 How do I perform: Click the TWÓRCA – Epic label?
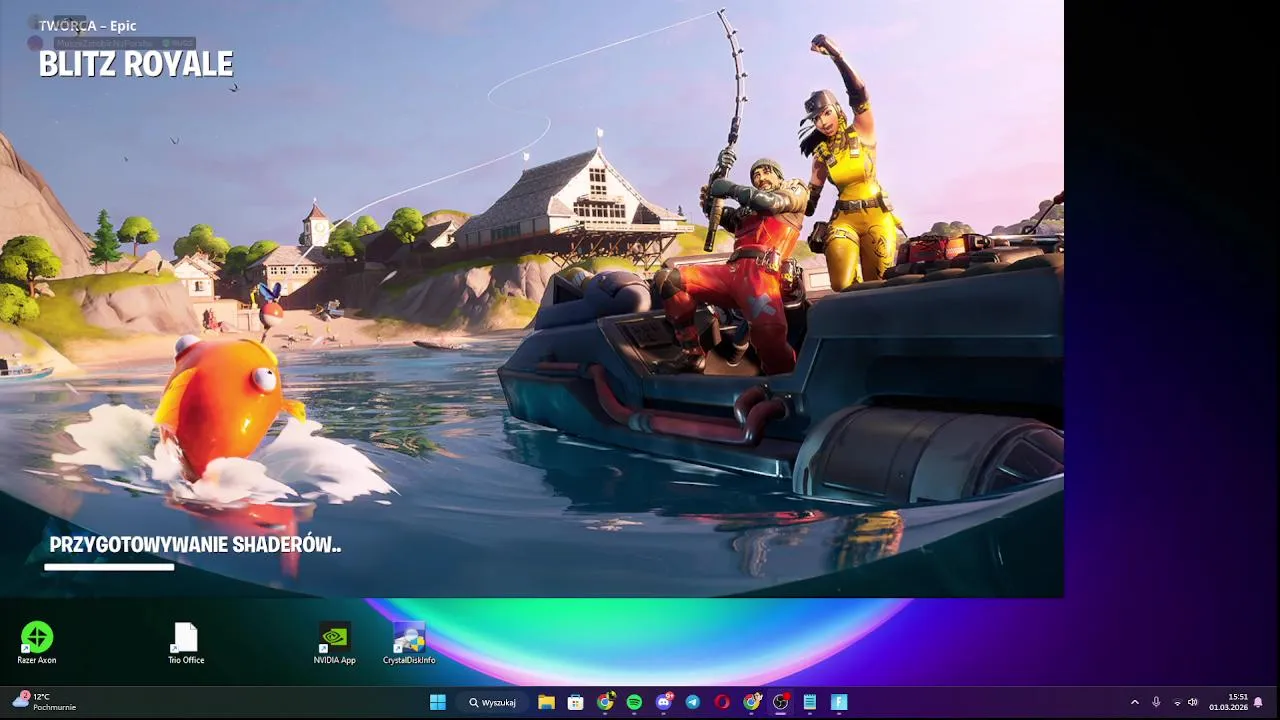click(87, 26)
